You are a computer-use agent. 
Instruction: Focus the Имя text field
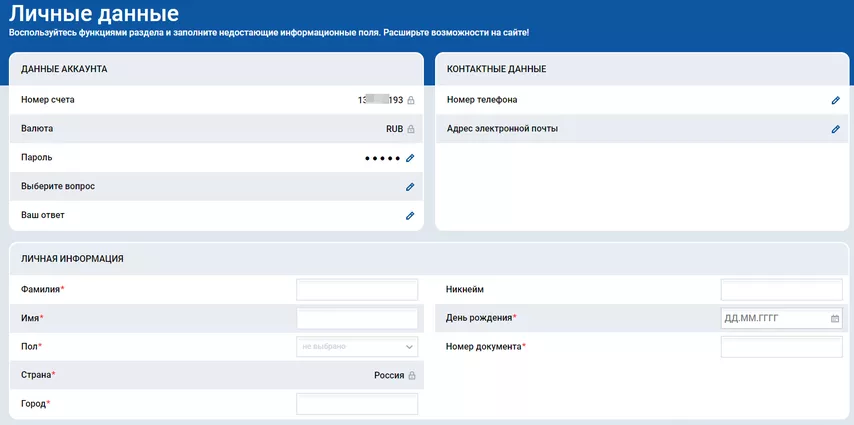pos(357,318)
